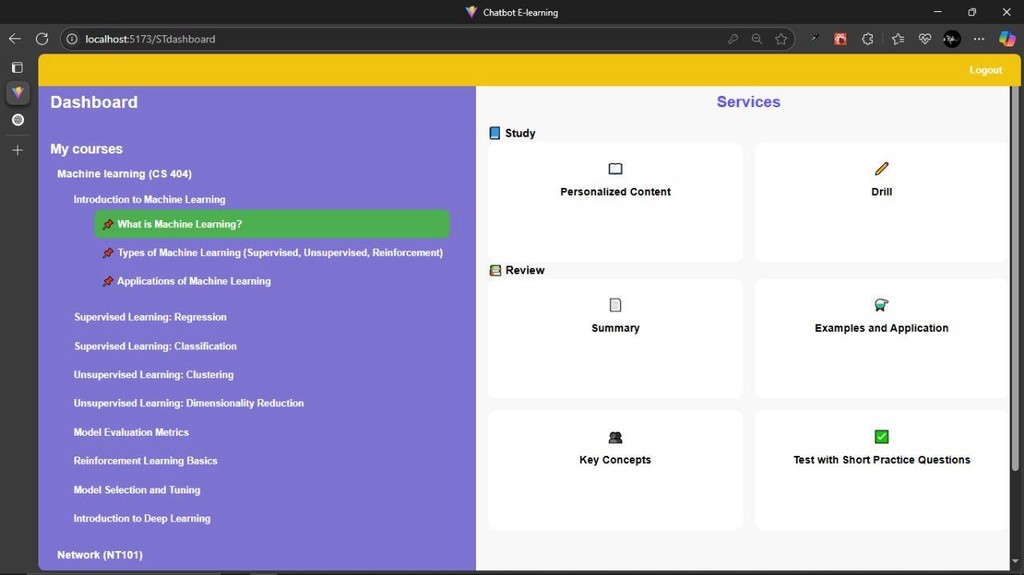Click the Summary document icon
1024x575 pixels.
(615, 305)
